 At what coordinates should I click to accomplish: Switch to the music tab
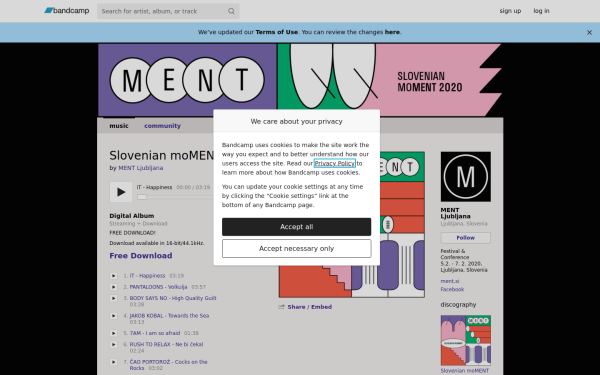point(119,126)
